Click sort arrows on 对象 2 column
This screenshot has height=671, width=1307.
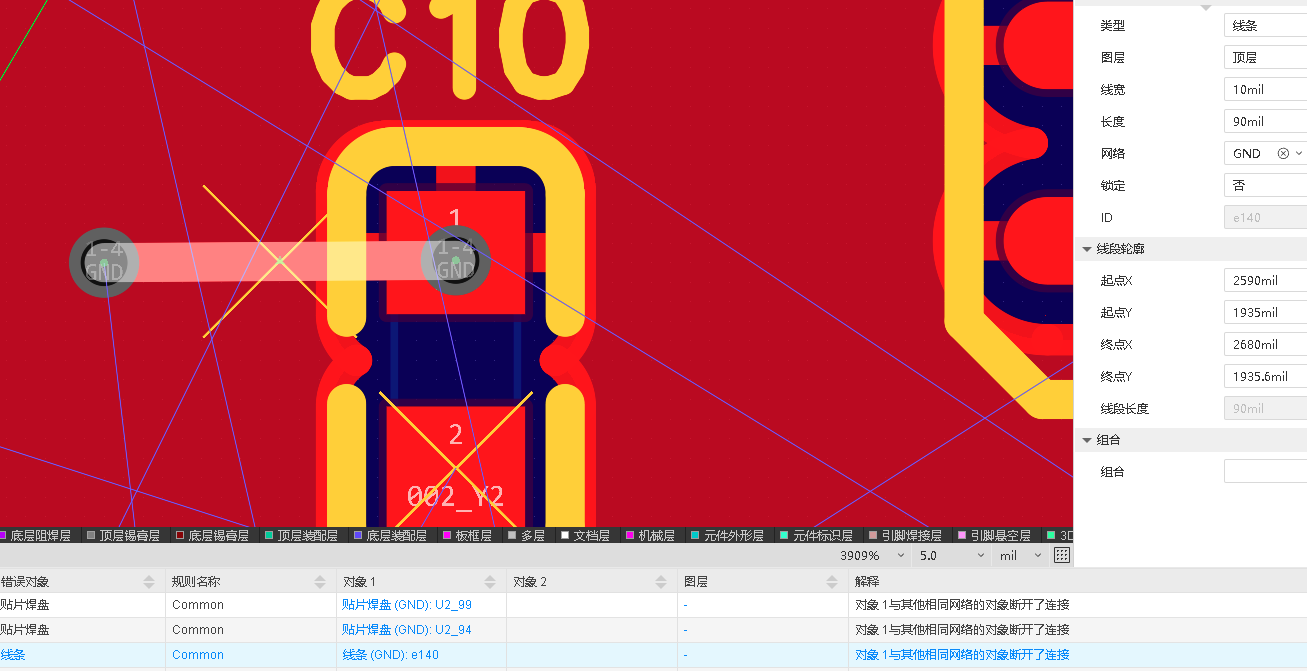coord(660,582)
